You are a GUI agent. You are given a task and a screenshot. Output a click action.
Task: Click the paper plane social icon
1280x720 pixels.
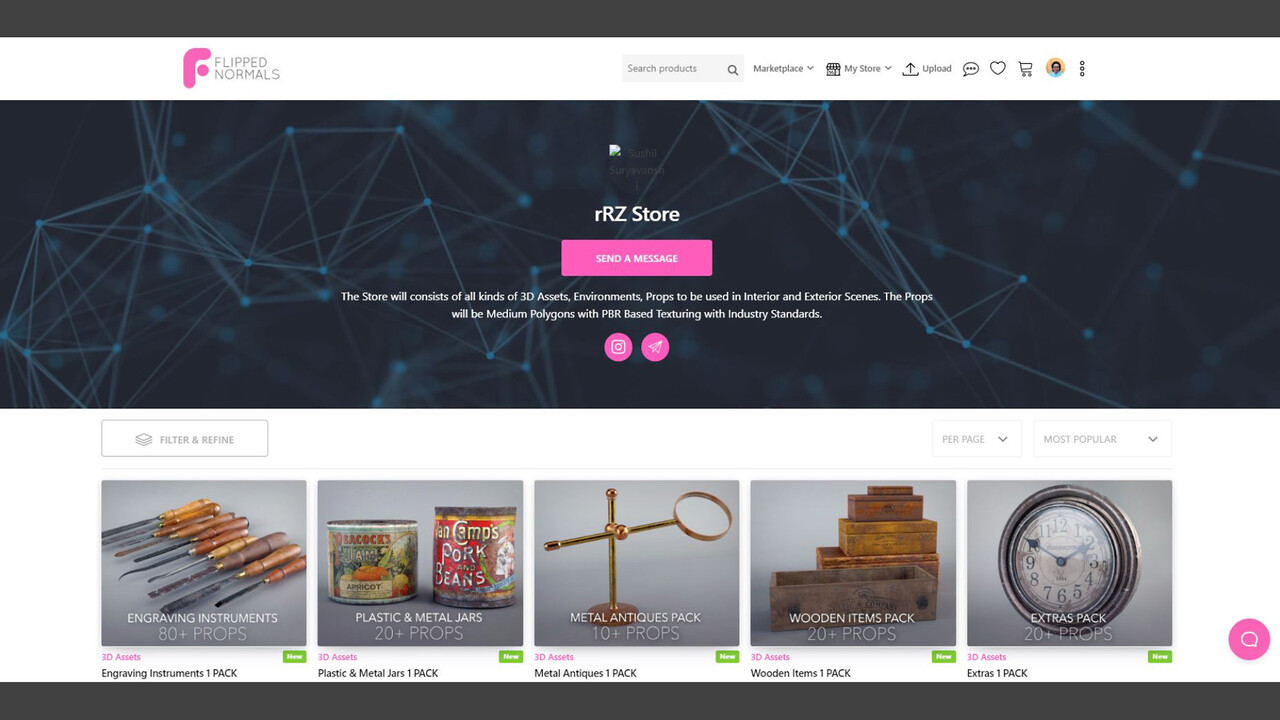tap(655, 347)
